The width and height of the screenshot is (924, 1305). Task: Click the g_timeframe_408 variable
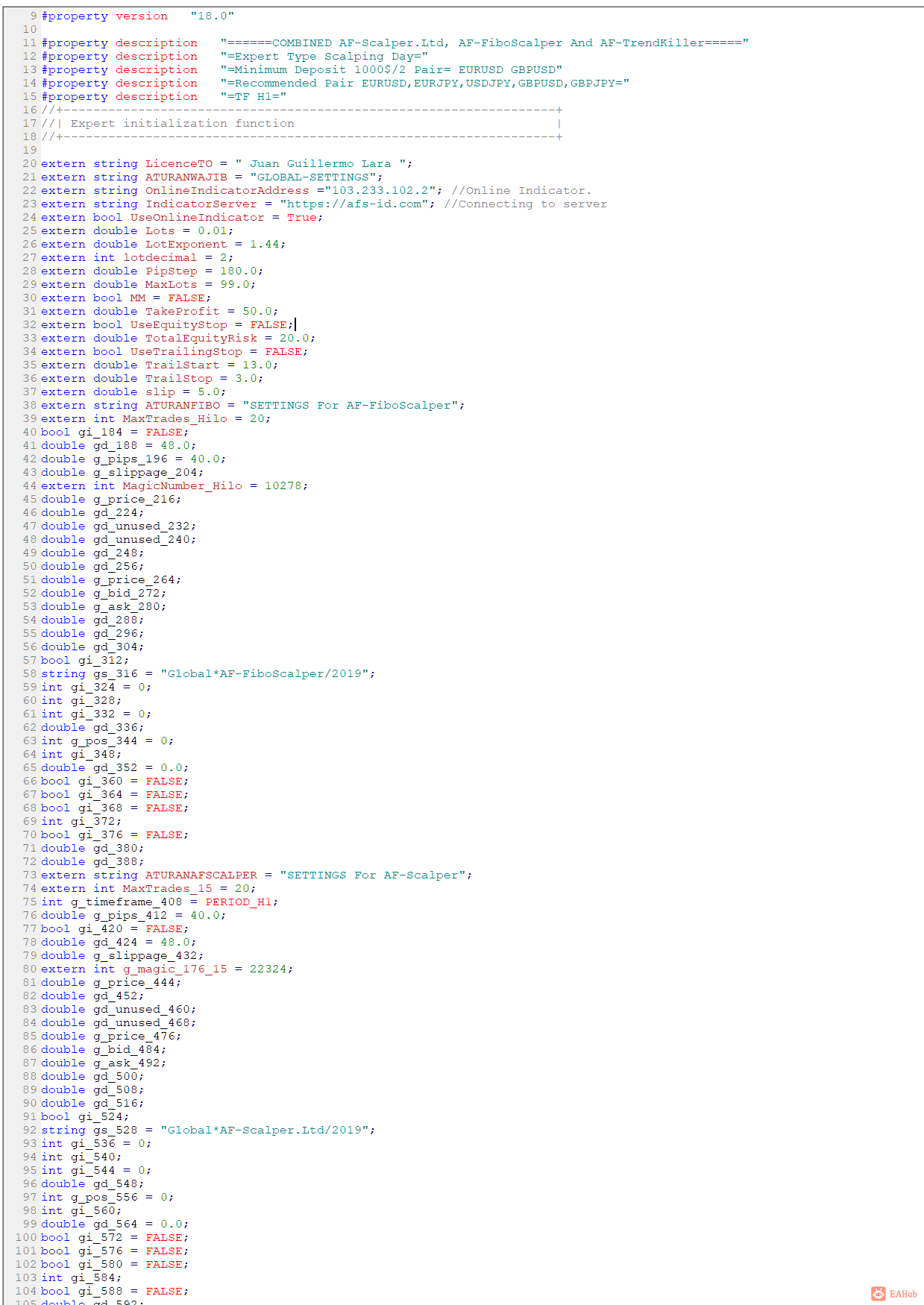126,902
